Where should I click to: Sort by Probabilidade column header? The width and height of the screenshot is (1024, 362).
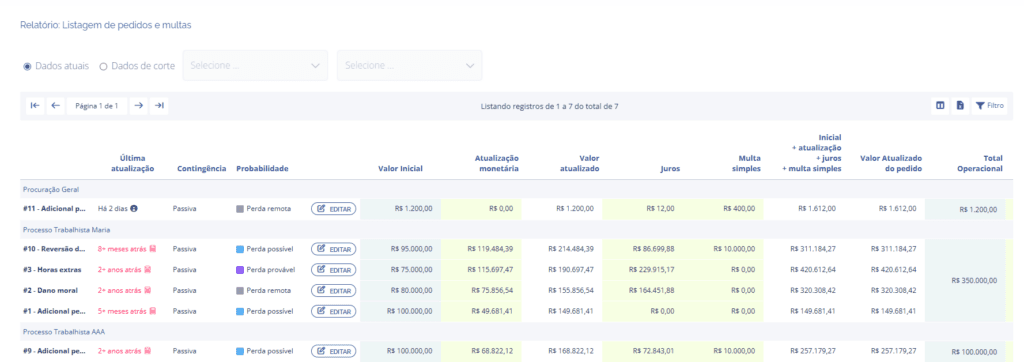coord(263,169)
